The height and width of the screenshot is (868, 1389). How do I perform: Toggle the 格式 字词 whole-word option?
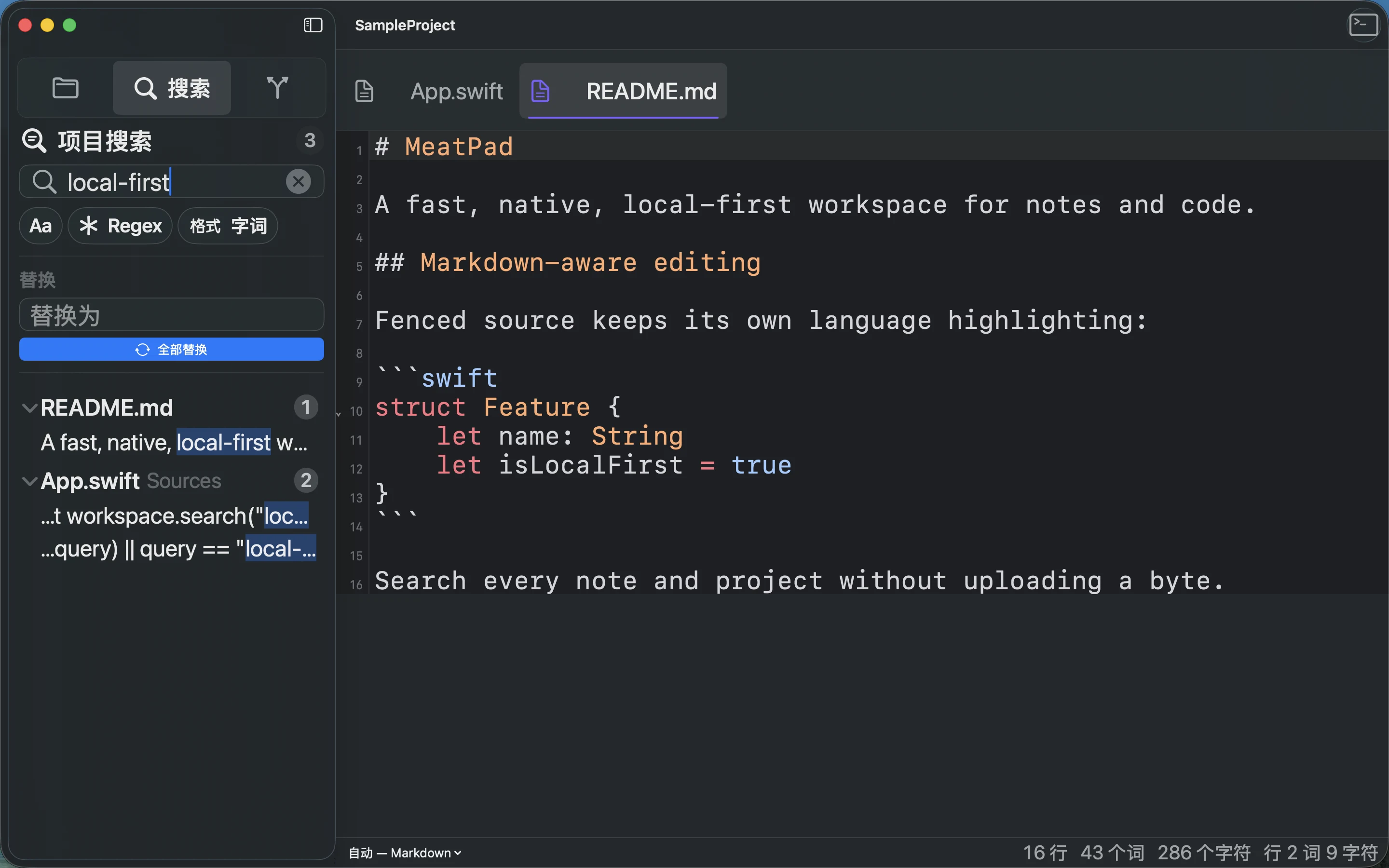click(x=228, y=226)
